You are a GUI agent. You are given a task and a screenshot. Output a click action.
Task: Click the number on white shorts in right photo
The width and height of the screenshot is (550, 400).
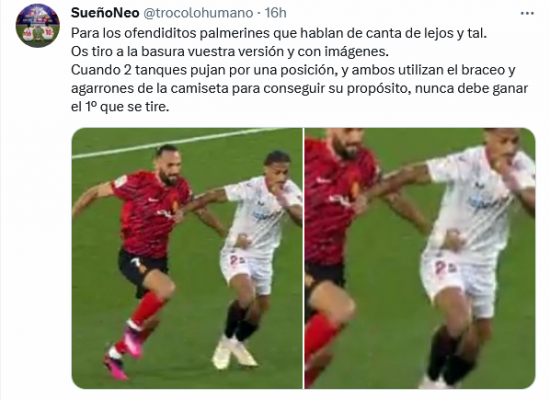pyautogui.click(x=444, y=268)
